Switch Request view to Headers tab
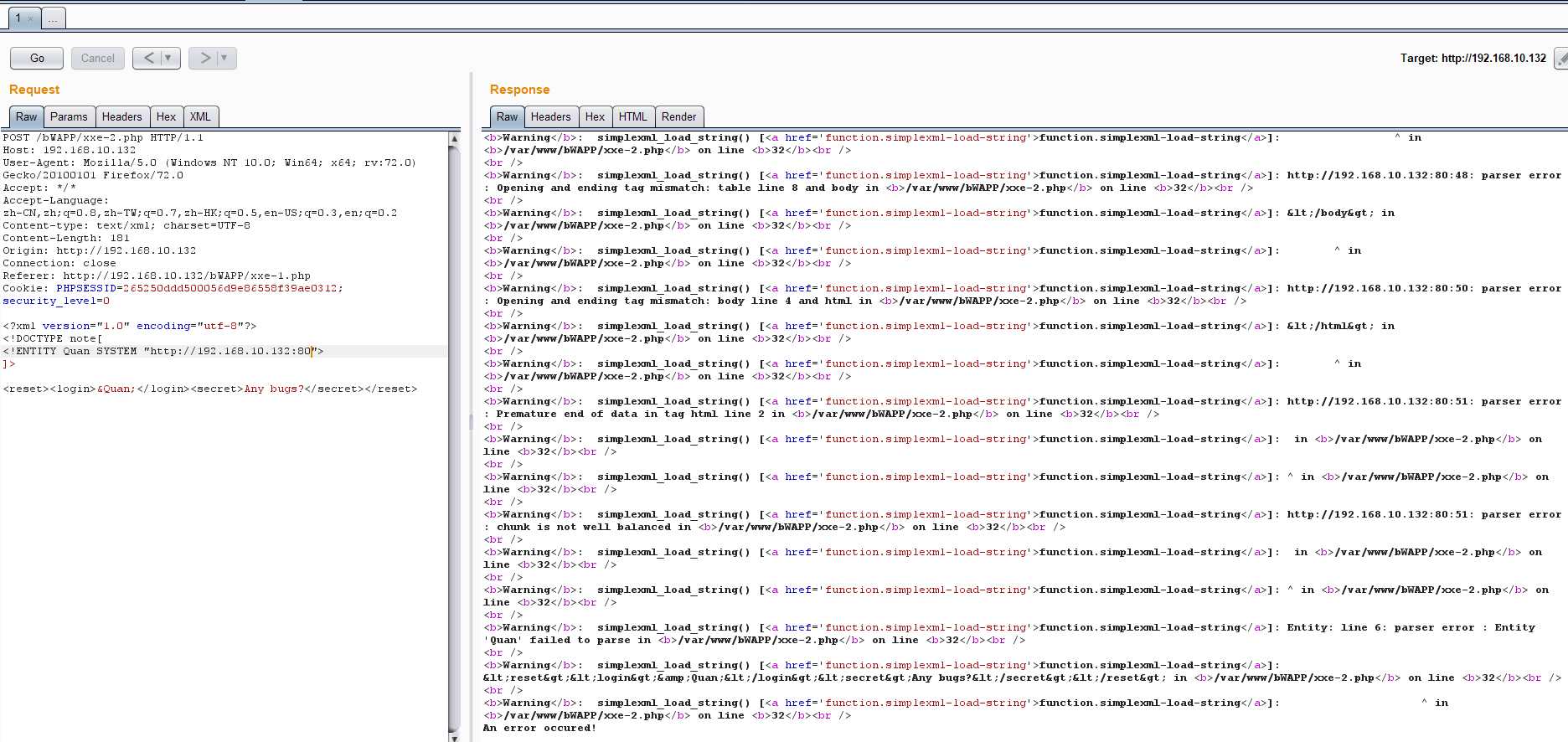 tap(122, 116)
